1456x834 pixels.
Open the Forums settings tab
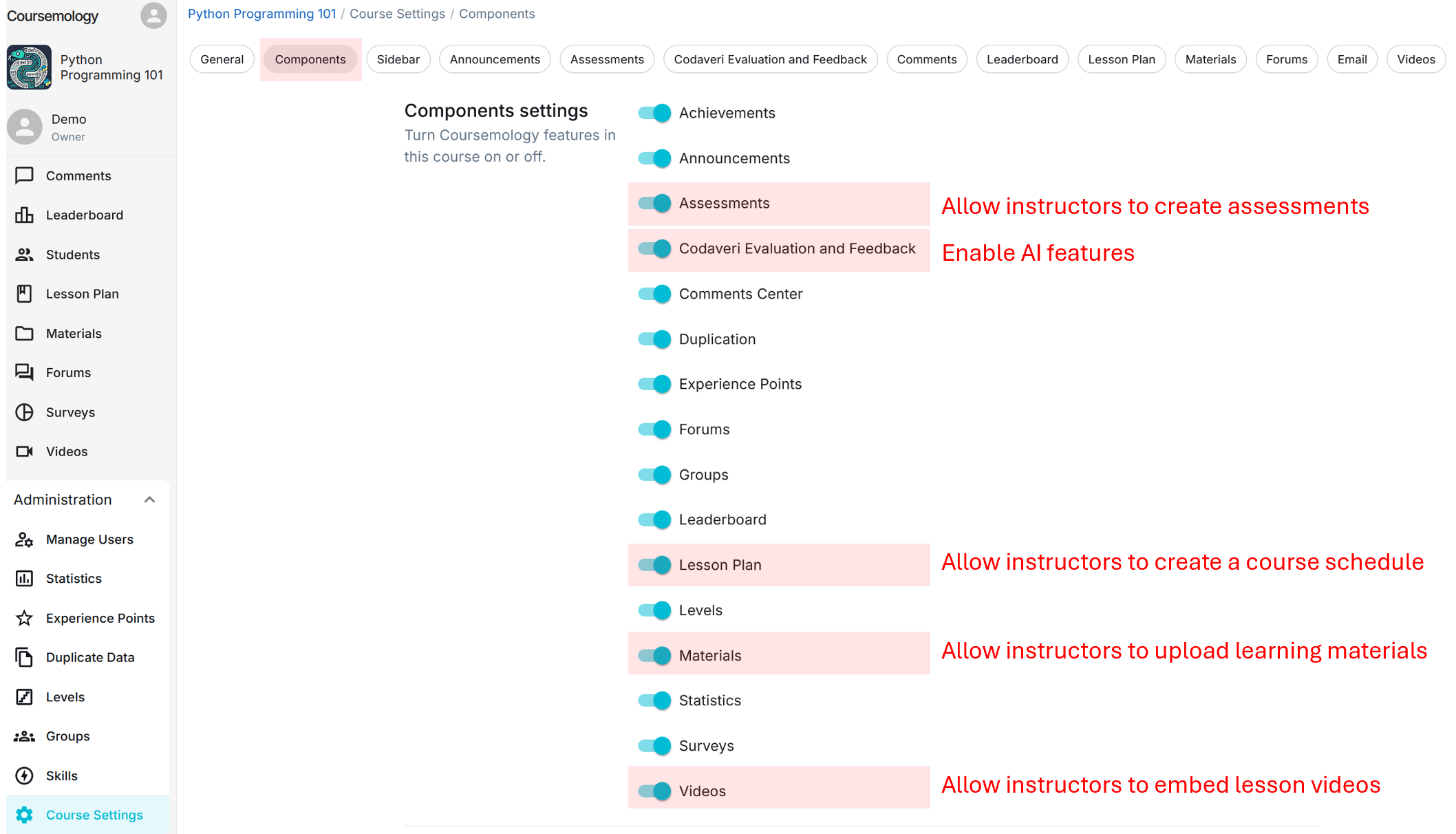pos(1287,59)
